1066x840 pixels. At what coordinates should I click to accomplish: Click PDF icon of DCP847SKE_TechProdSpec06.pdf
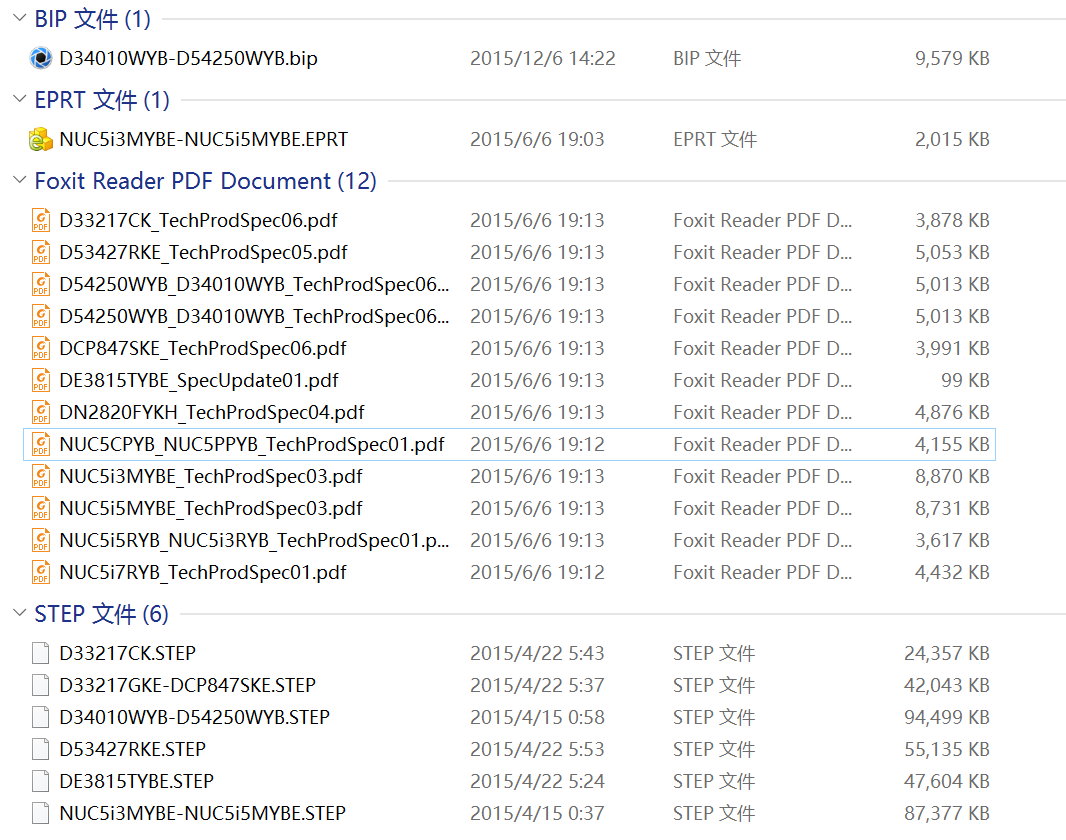(41, 348)
